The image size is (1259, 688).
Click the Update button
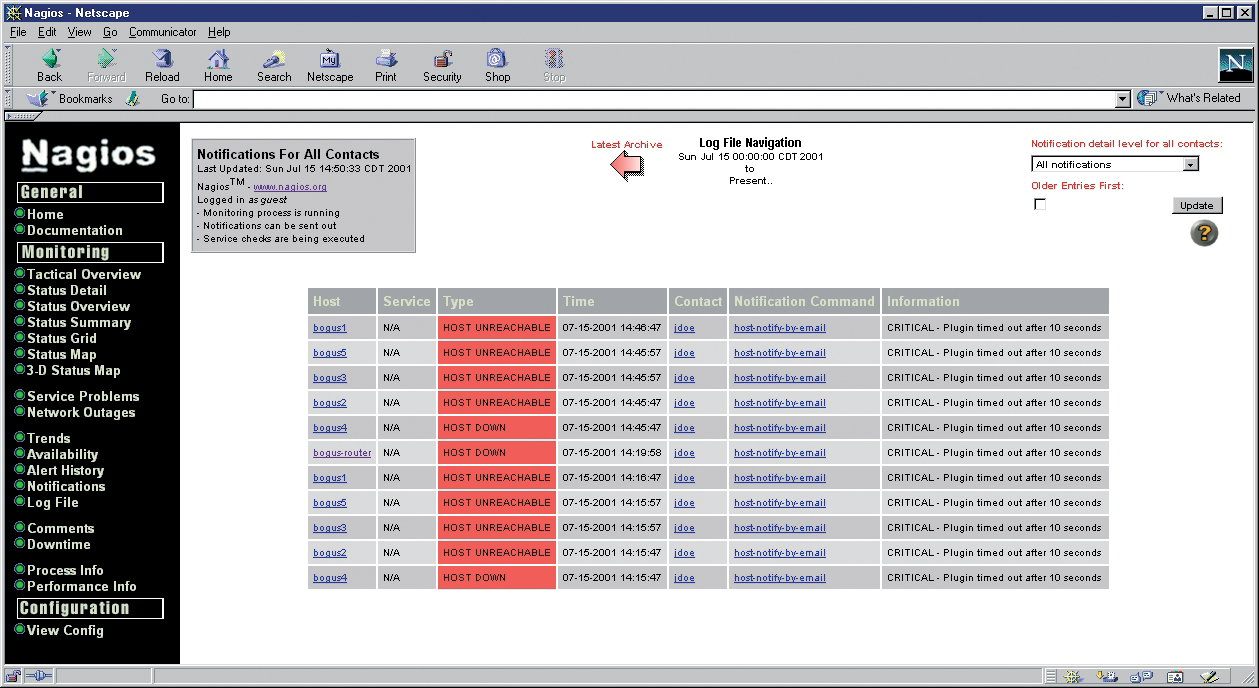pos(1197,205)
